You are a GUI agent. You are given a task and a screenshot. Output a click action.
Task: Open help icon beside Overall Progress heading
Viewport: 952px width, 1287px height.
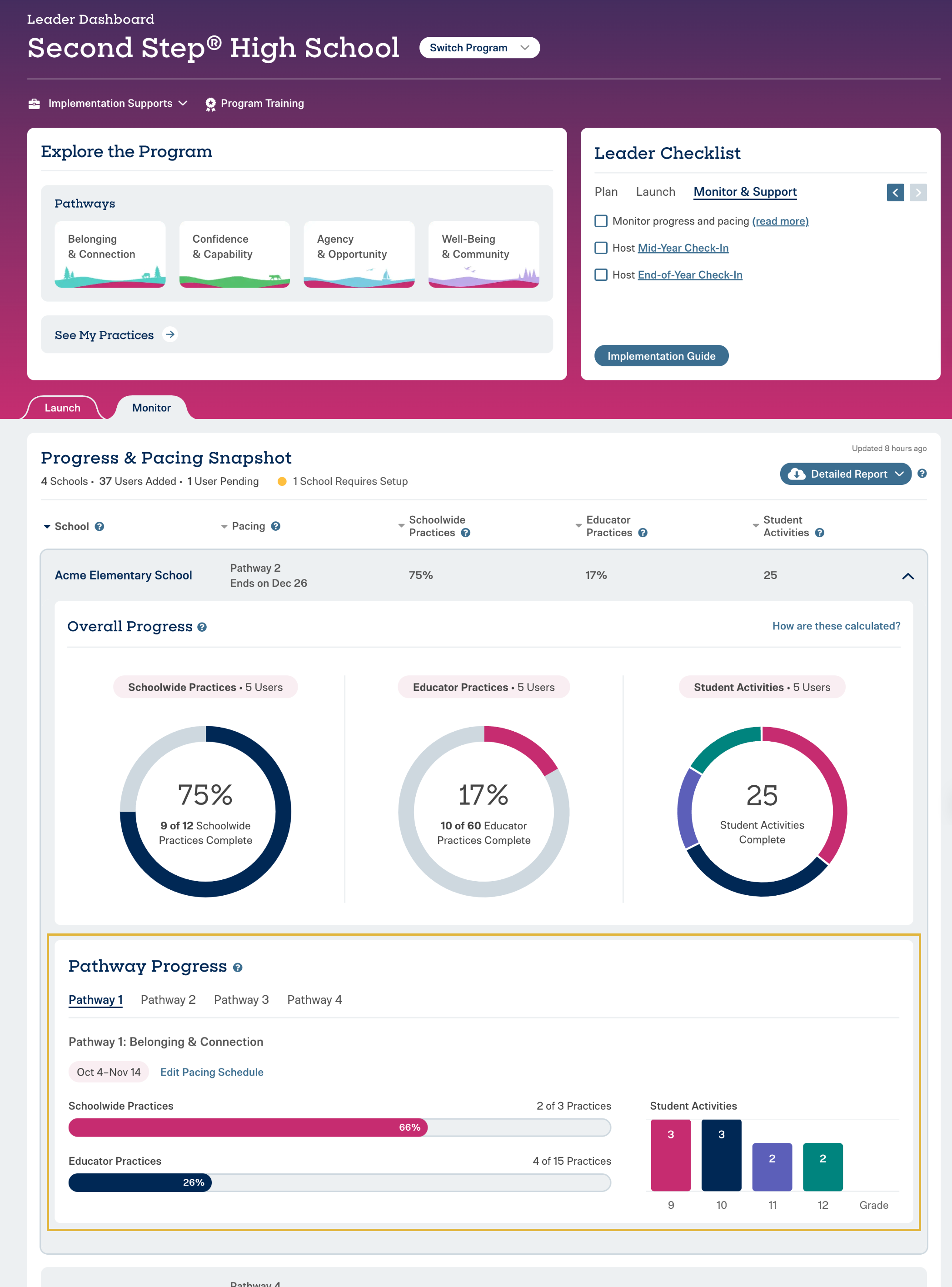click(x=202, y=627)
